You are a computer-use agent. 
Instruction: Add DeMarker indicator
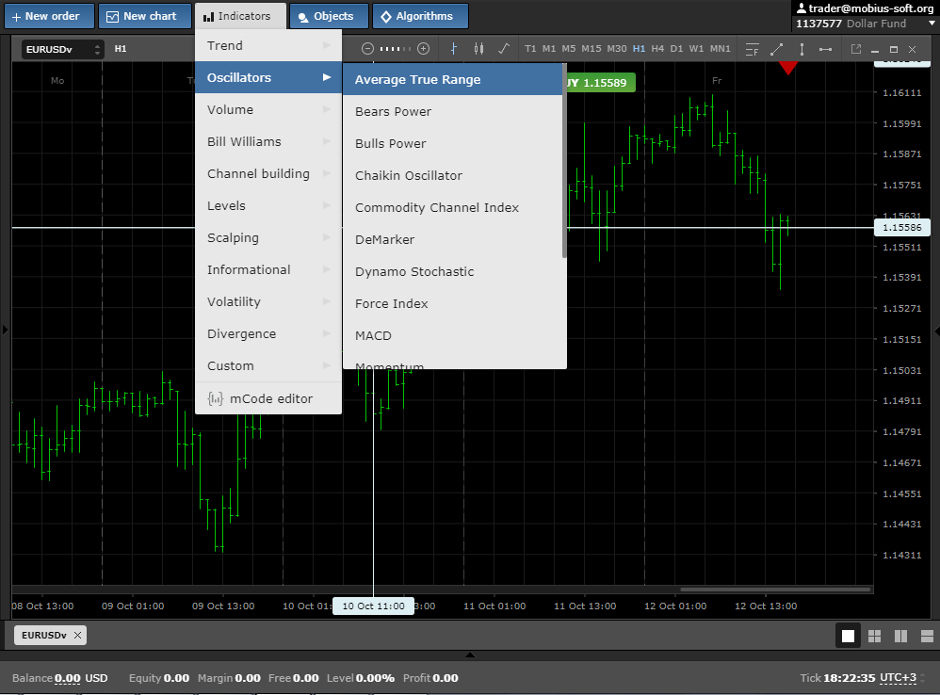[x=453, y=239]
